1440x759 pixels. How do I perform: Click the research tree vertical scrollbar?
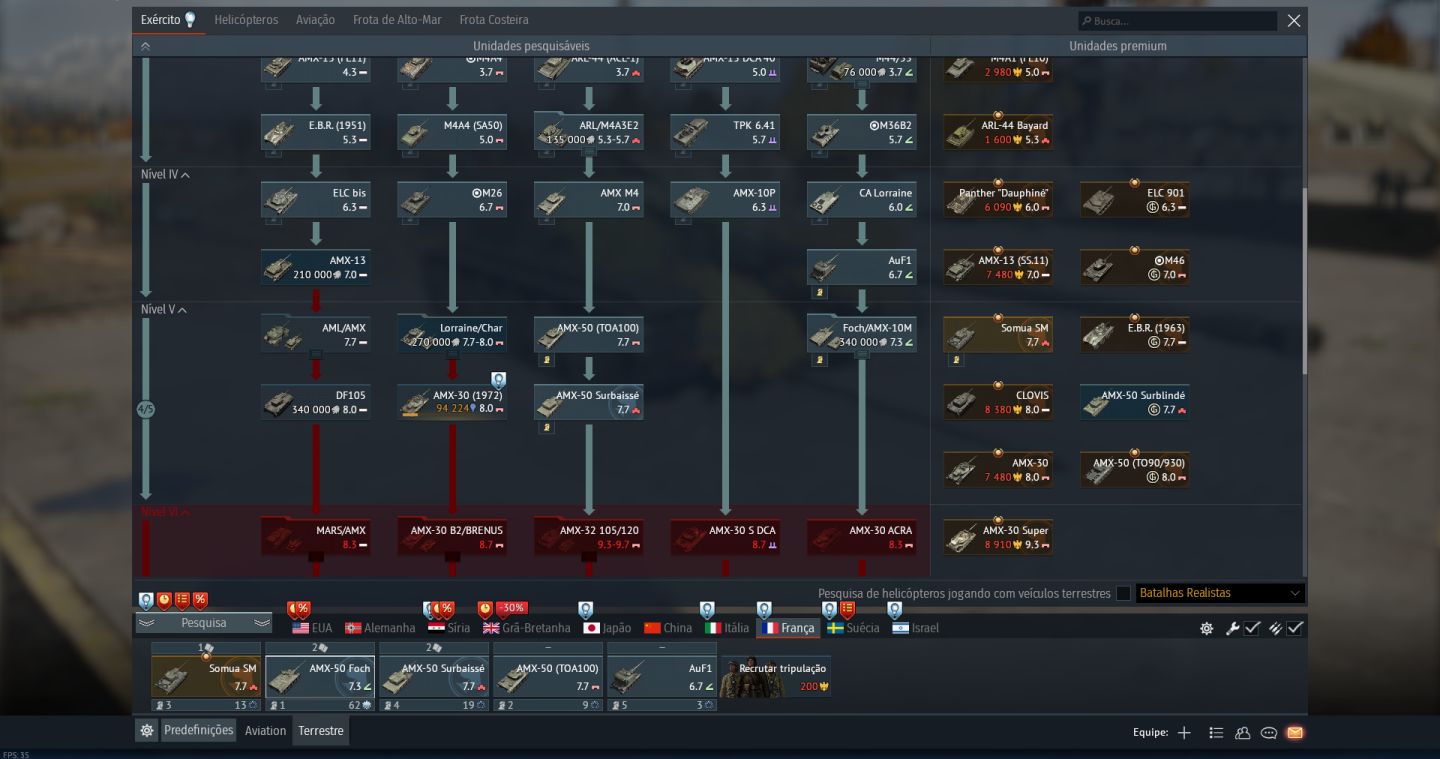coord(1304,280)
